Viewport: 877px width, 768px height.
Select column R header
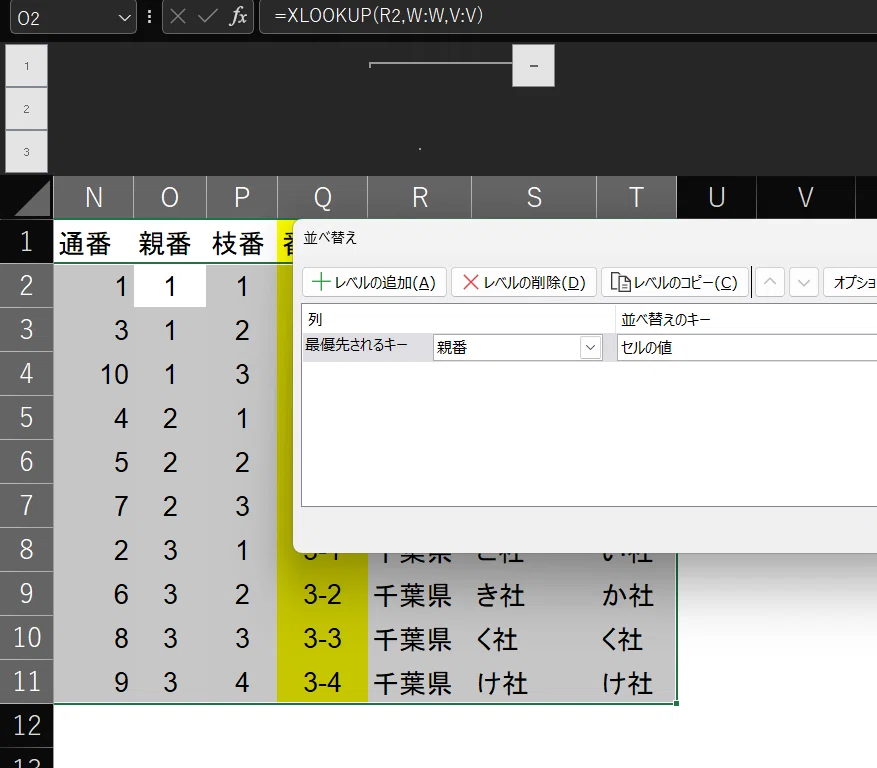point(419,197)
